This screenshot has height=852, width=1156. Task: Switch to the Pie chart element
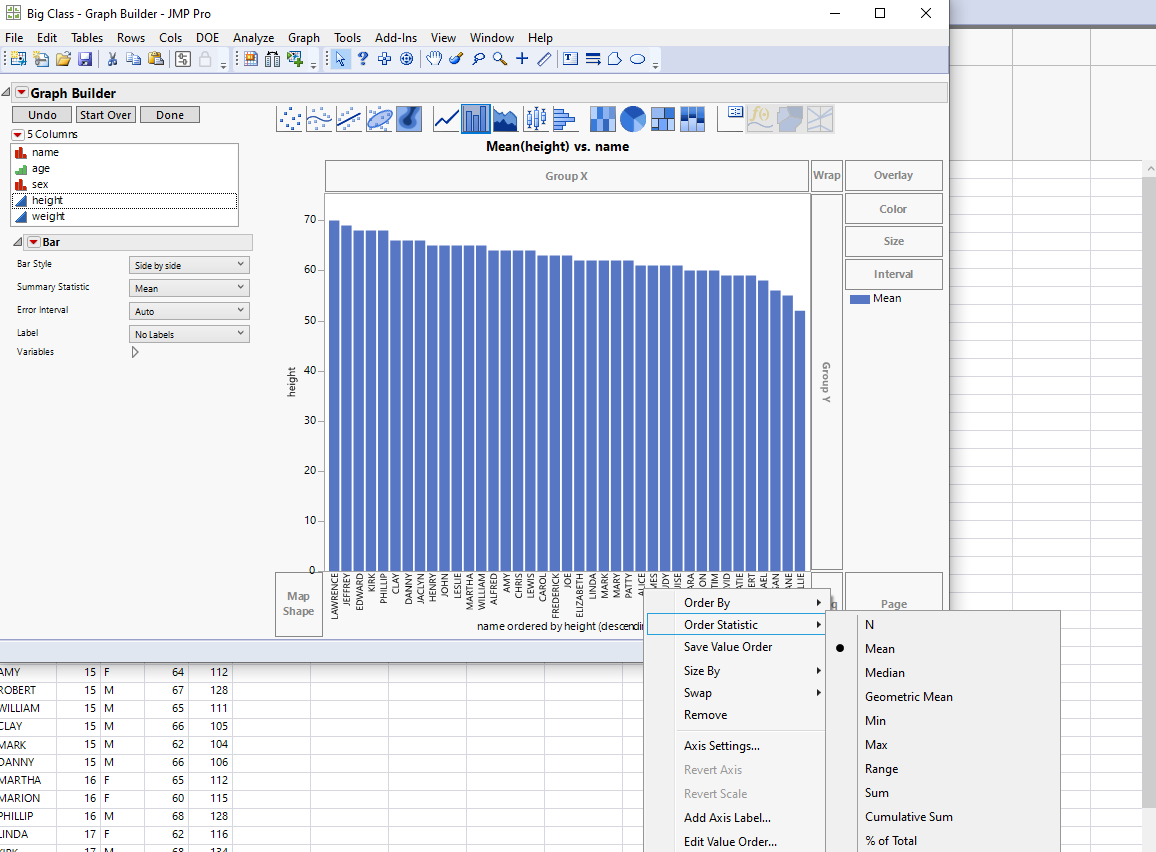tap(632, 119)
